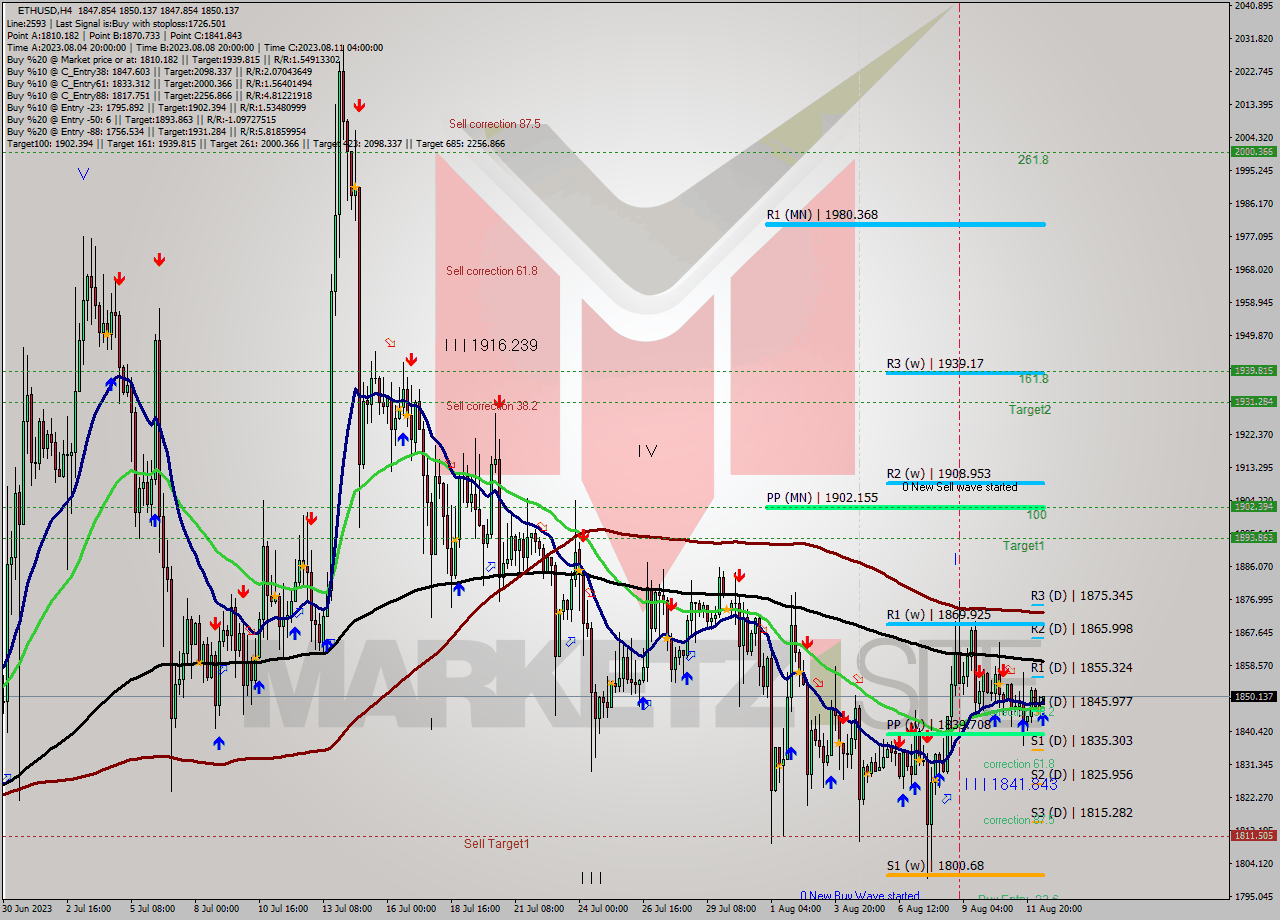Click the red 1811.505 price tag on axis

coord(1253,835)
